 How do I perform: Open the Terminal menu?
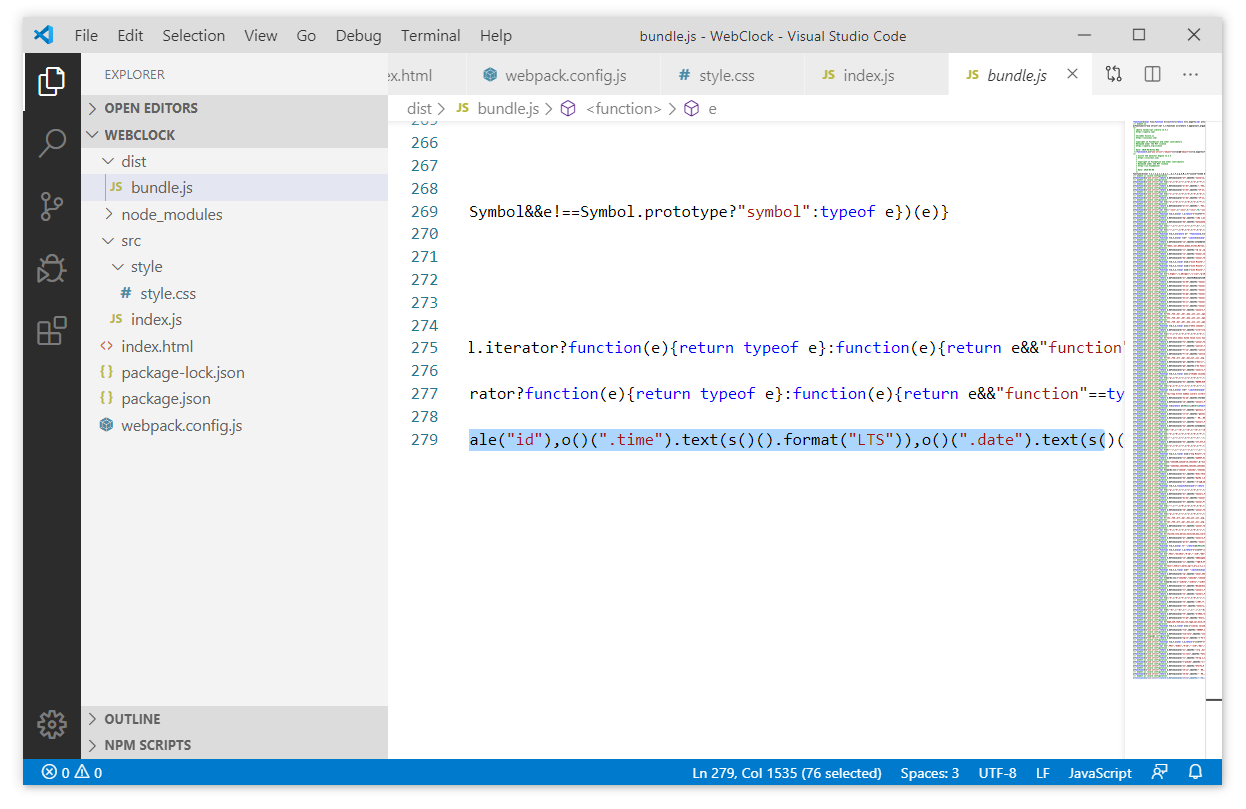pyautogui.click(x=431, y=35)
